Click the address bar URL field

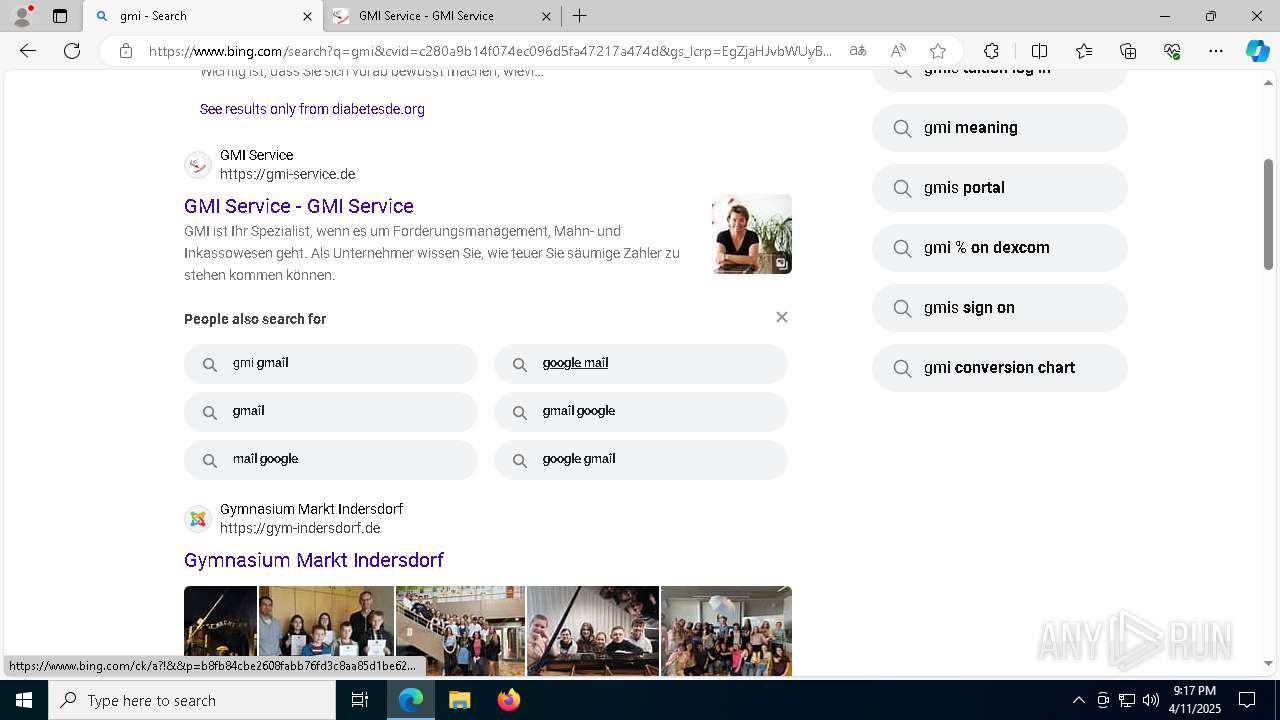click(x=490, y=51)
